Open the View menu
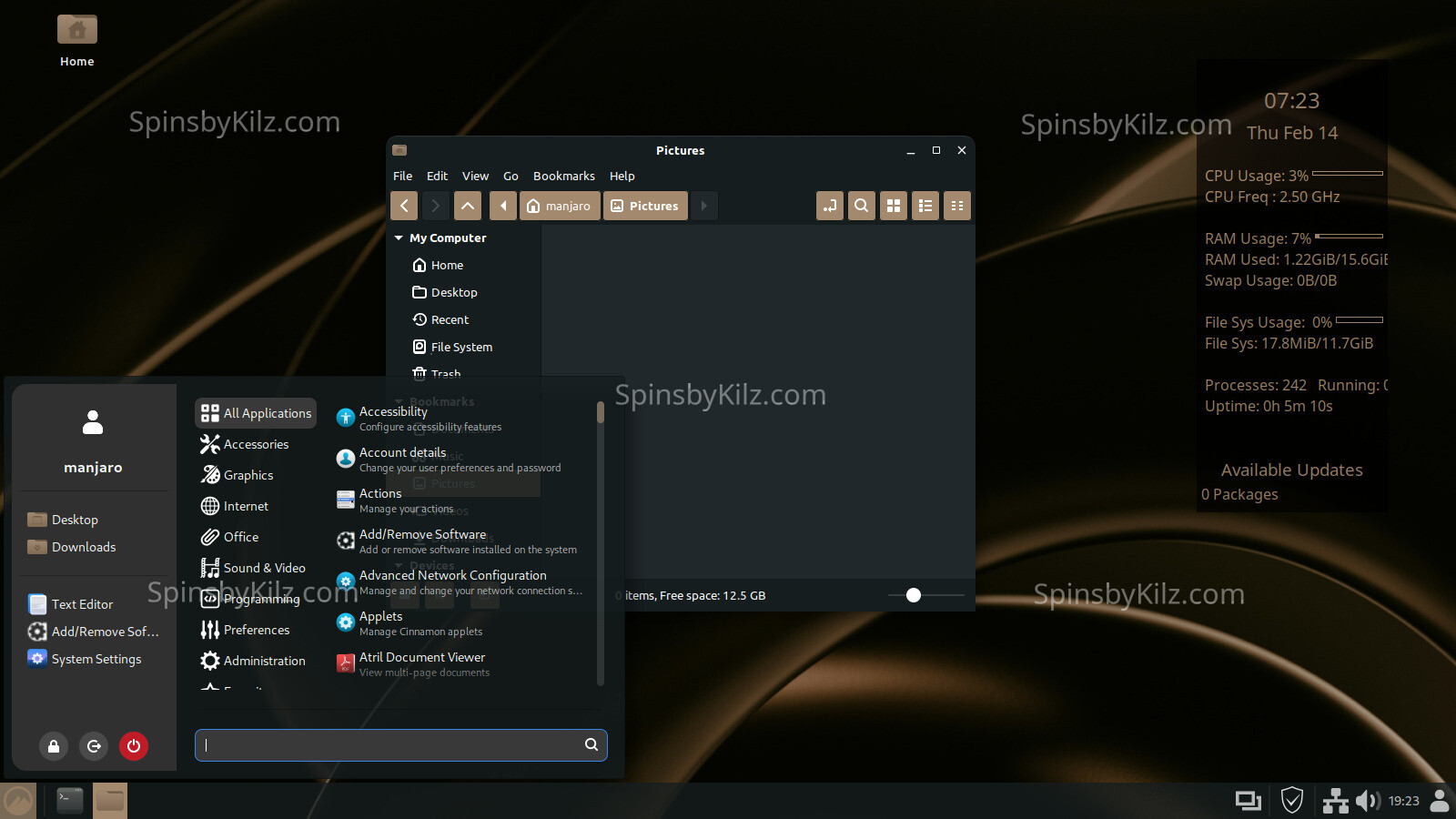Image resolution: width=1456 pixels, height=819 pixels. pyautogui.click(x=475, y=176)
